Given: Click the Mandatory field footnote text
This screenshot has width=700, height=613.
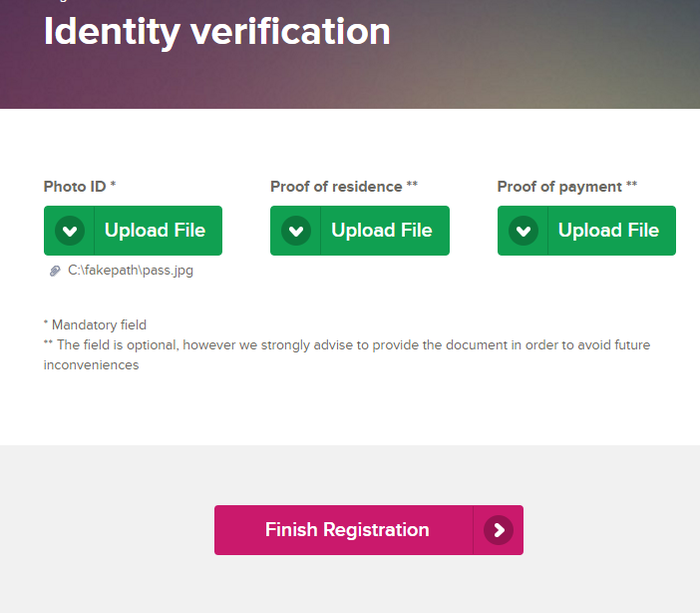Looking at the screenshot, I should 99,325.
